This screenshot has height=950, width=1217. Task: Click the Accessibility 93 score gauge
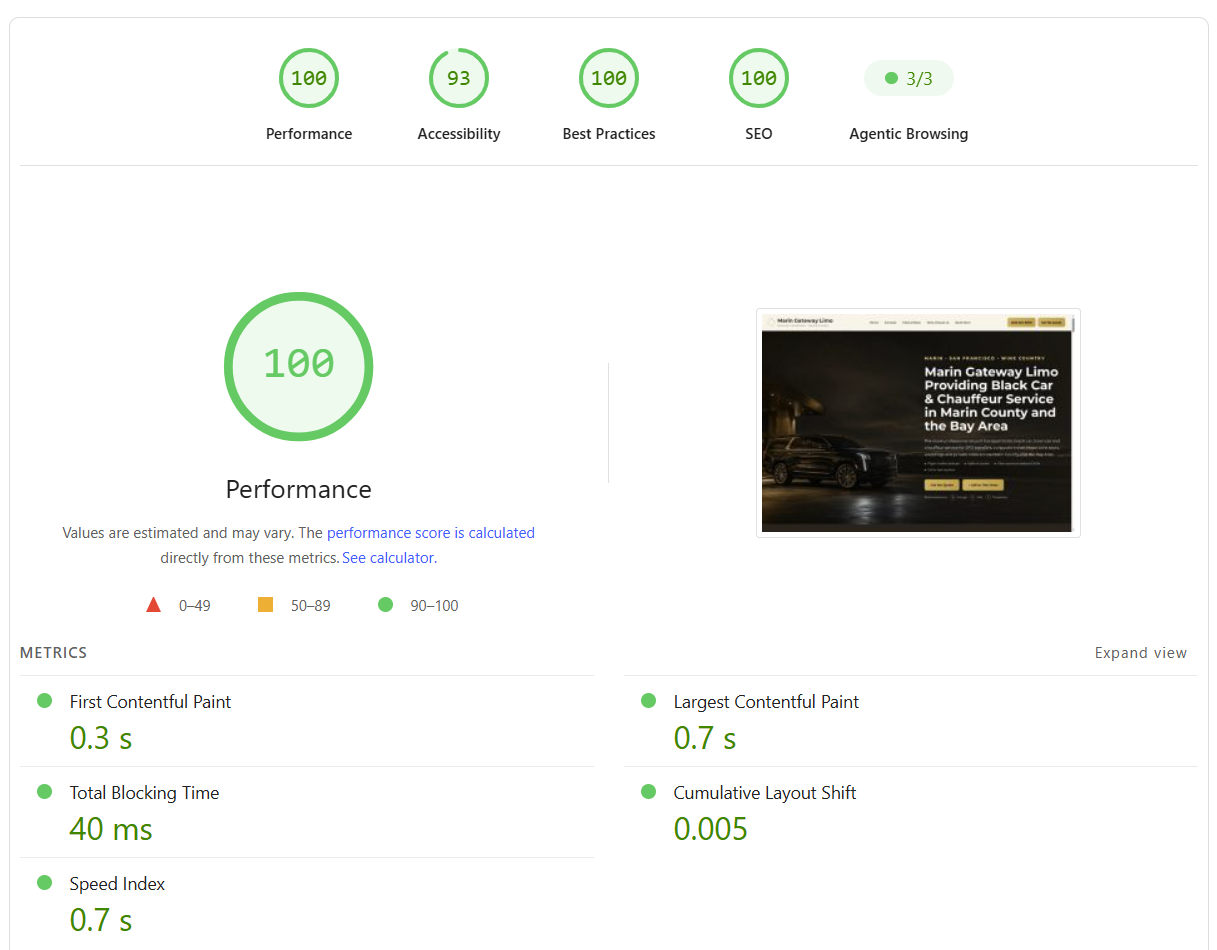tap(459, 78)
